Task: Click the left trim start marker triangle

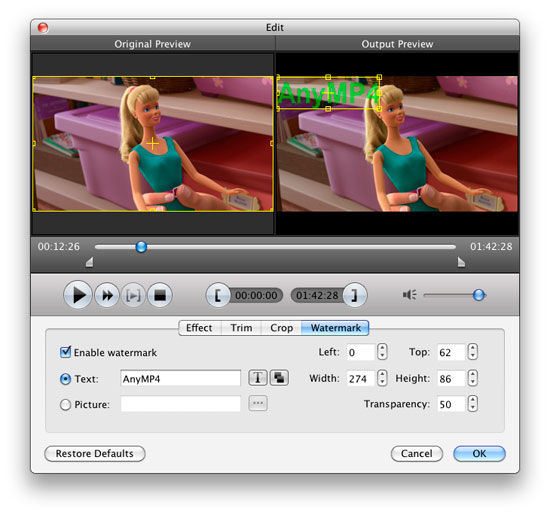Action: [x=89, y=262]
